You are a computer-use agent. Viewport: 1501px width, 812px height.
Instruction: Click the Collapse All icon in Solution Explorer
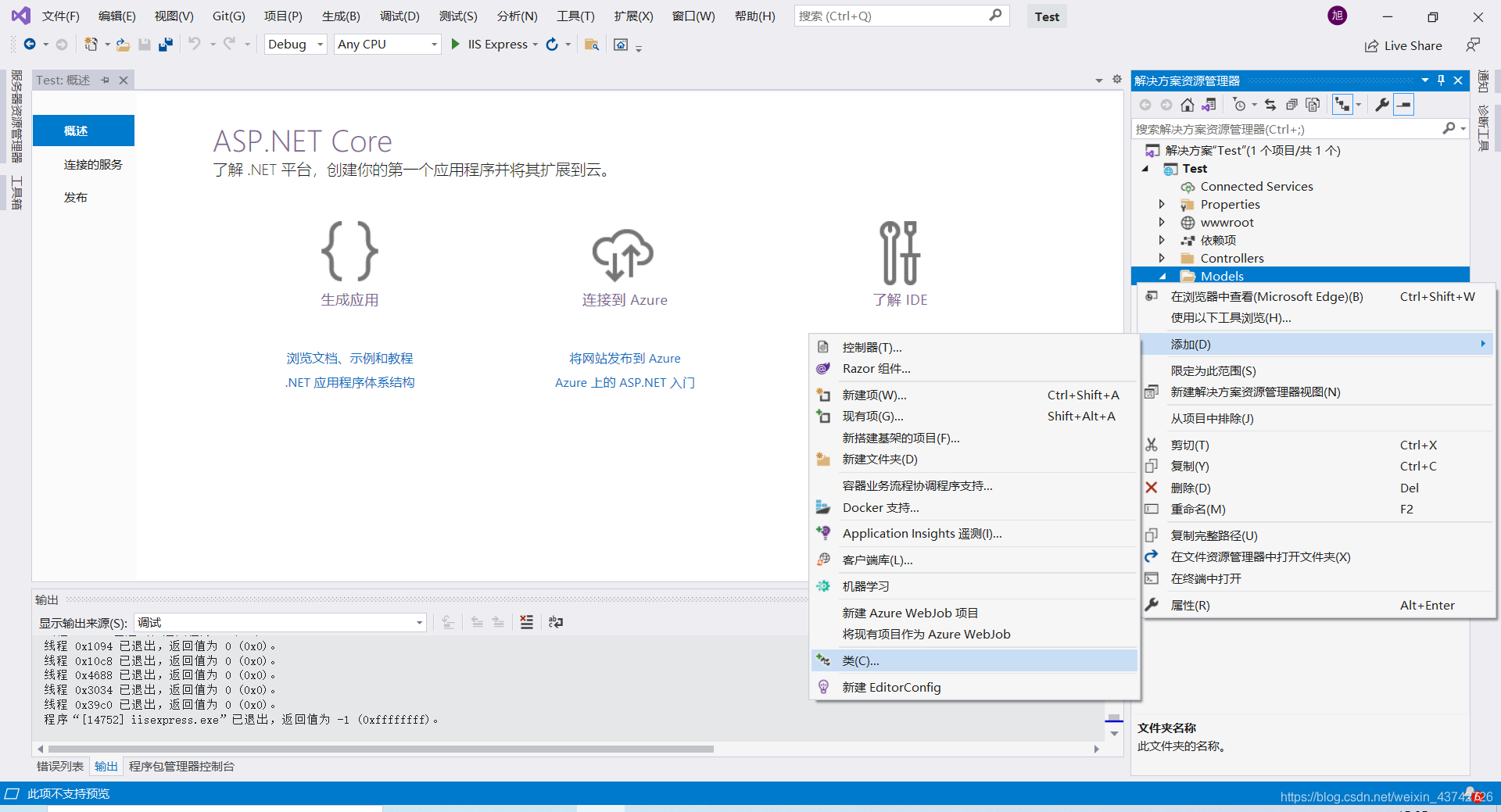pyautogui.click(x=1291, y=105)
